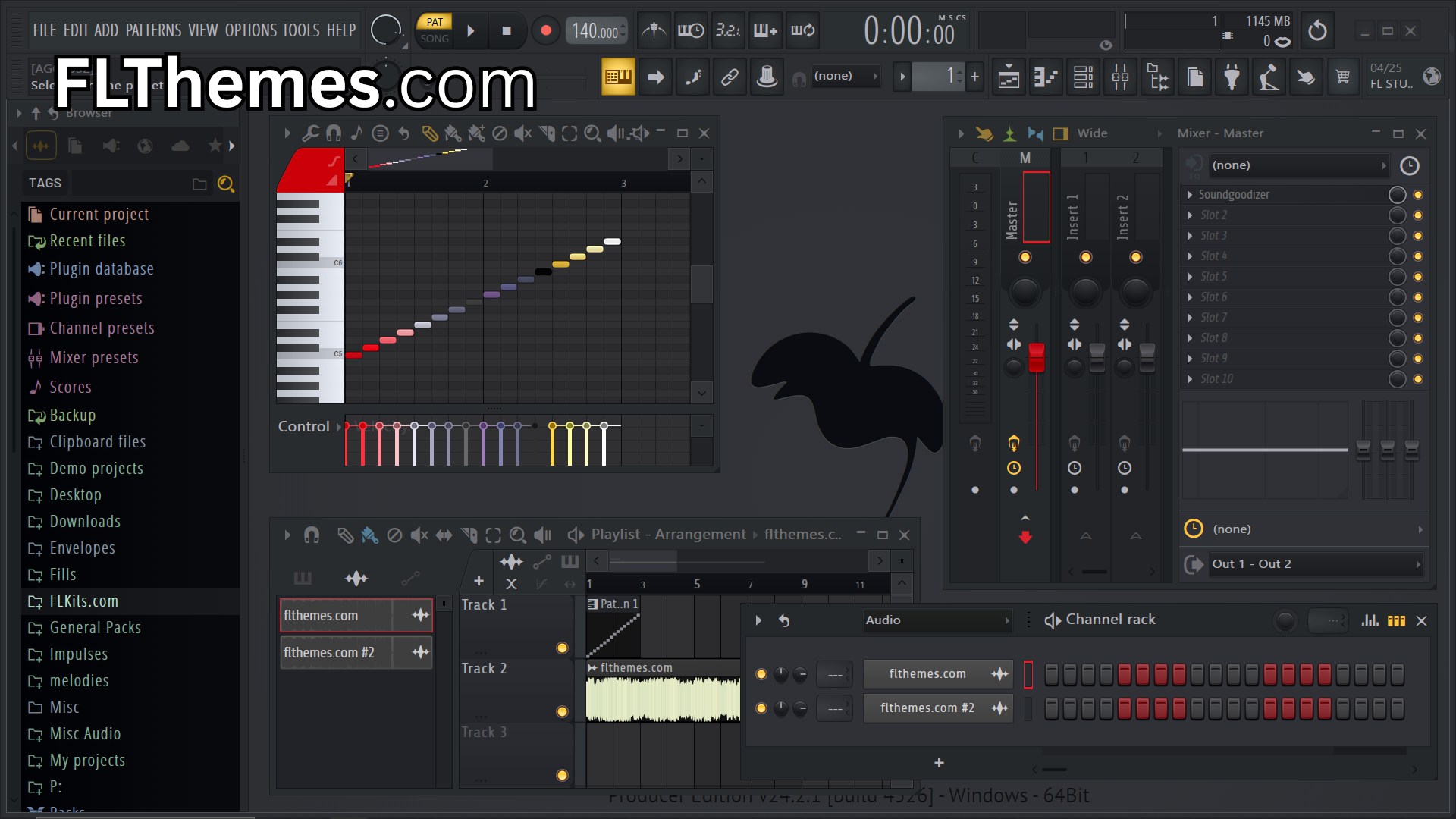This screenshot has width=1456, height=819.
Task: Expand the Soundgoodizer slot menu arrow
Action: point(1190,195)
